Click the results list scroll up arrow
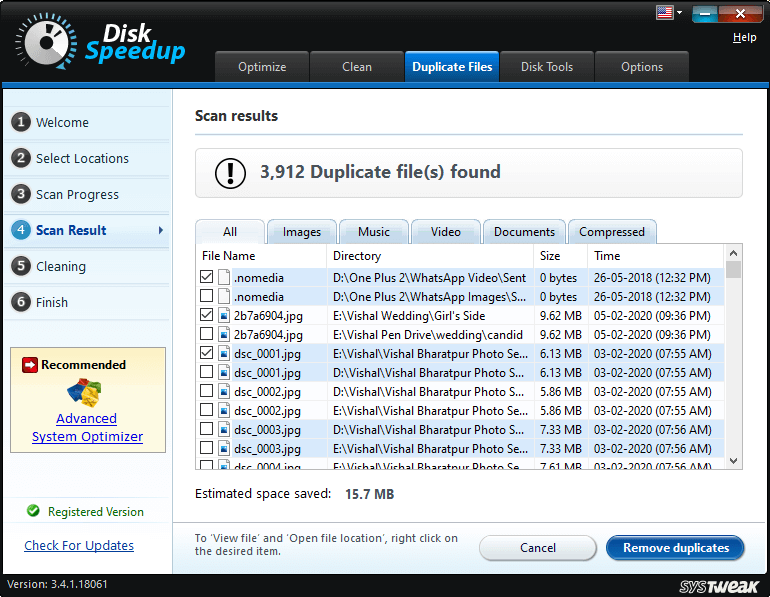The width and height of the screenshot is (770, 597). point(734,253)
